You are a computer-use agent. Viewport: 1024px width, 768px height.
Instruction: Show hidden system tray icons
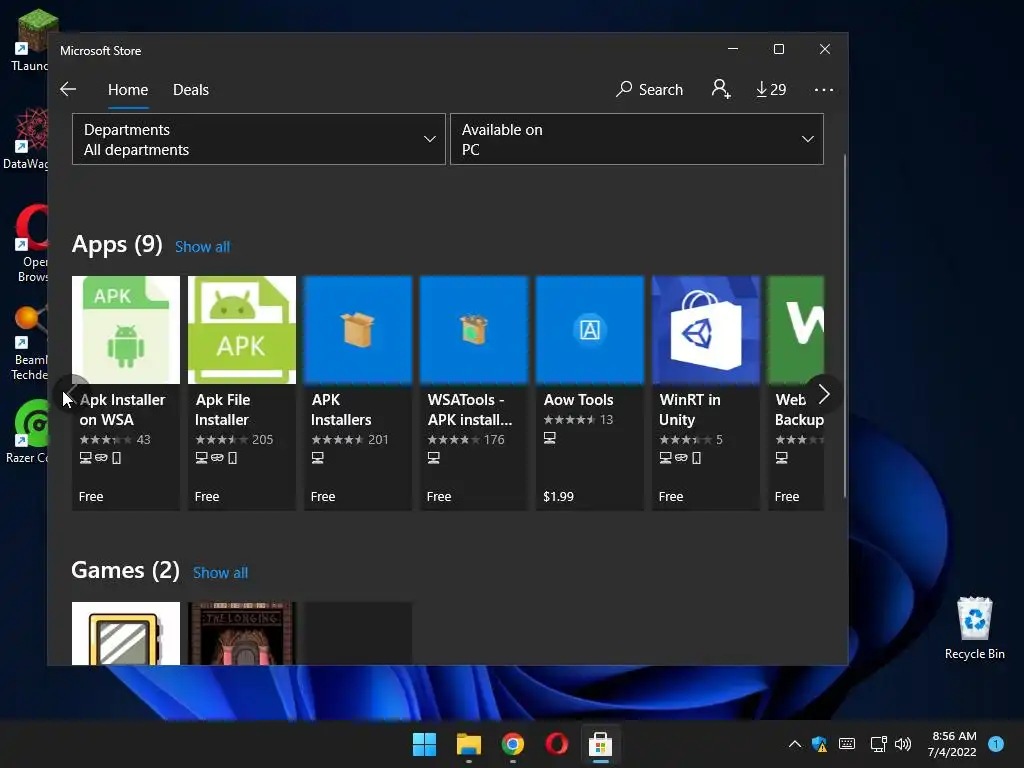pyautogui.click(x=795, y=744)
